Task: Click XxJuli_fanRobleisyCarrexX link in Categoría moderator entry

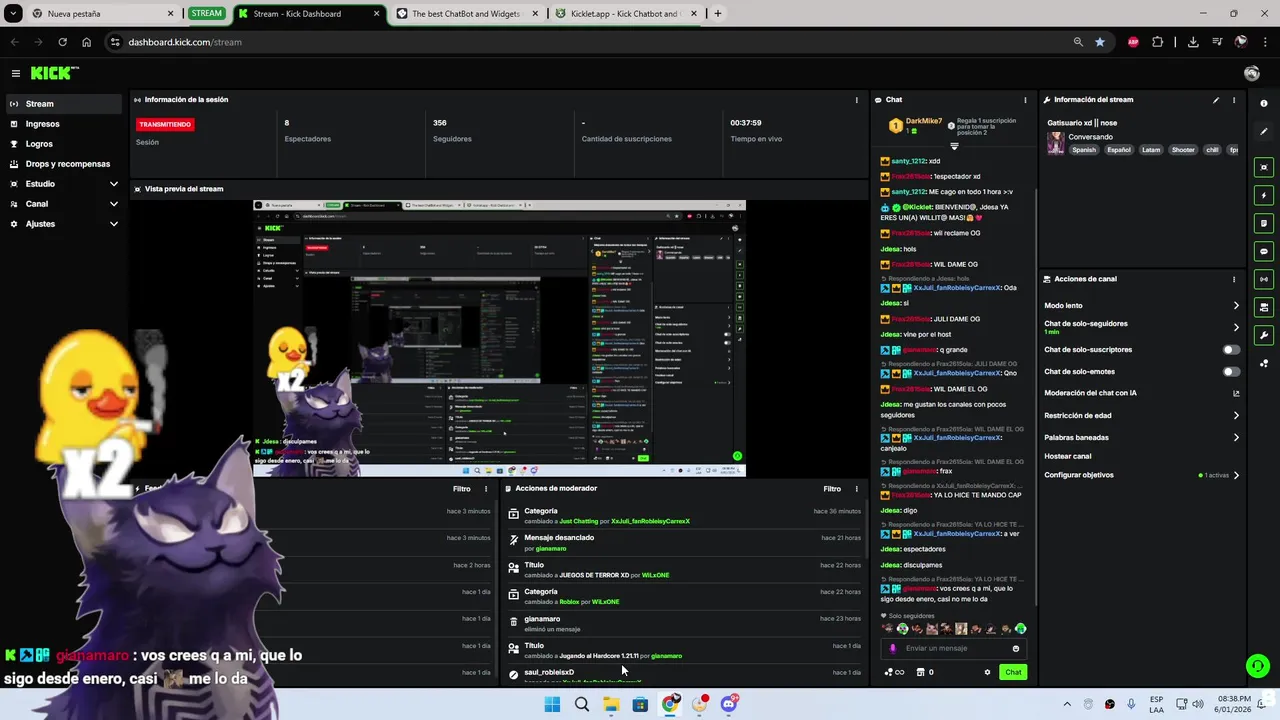Action: [x=650, y=521]
